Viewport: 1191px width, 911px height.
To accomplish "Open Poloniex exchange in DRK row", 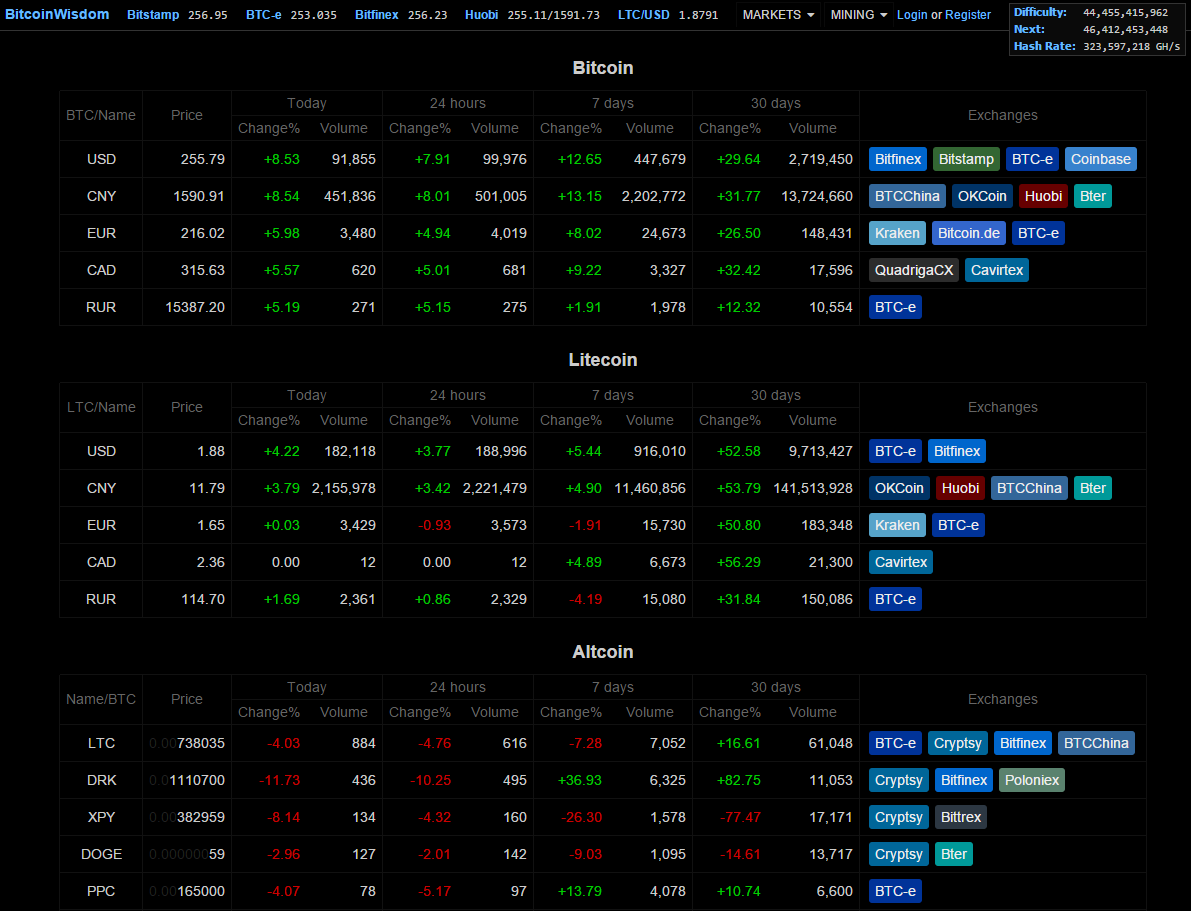I will point(1031,780).
